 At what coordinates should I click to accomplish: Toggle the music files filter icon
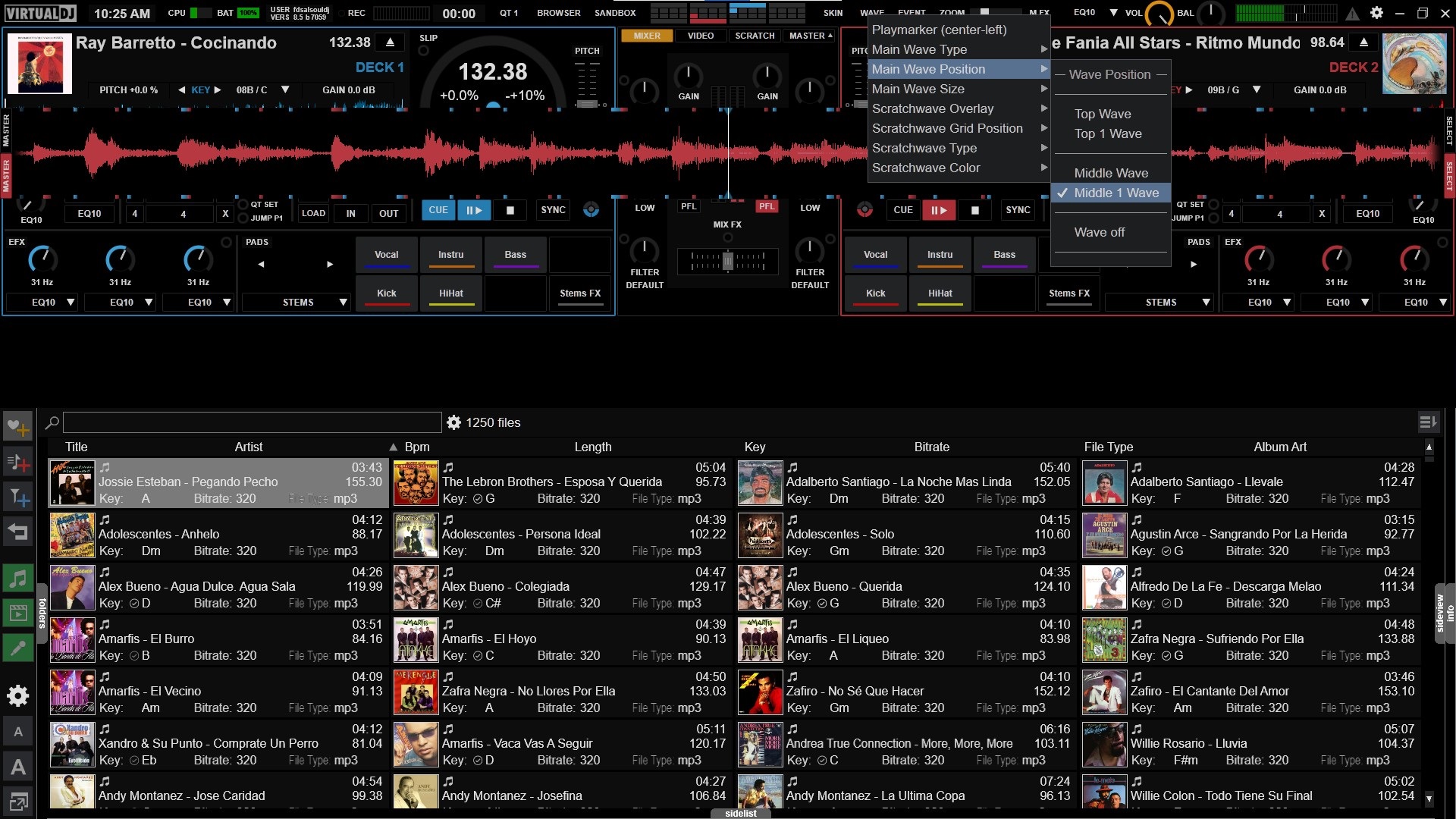tap(17, 579)
